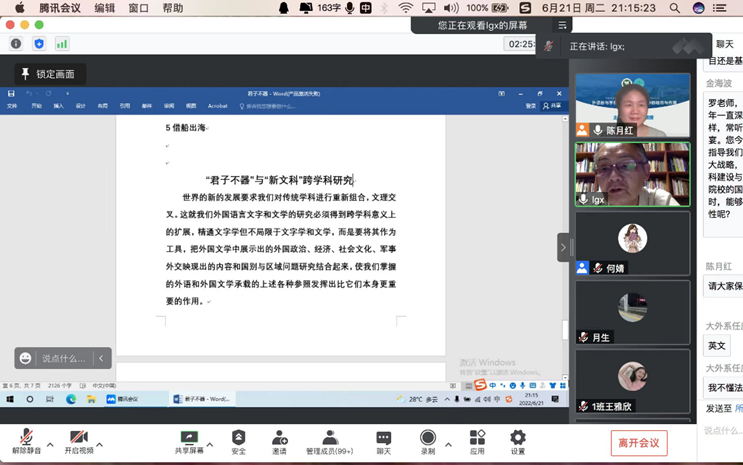The height and width of the screenshot is (465, 743).
Task: Open the 应用 apps icon
Action: 477,442
